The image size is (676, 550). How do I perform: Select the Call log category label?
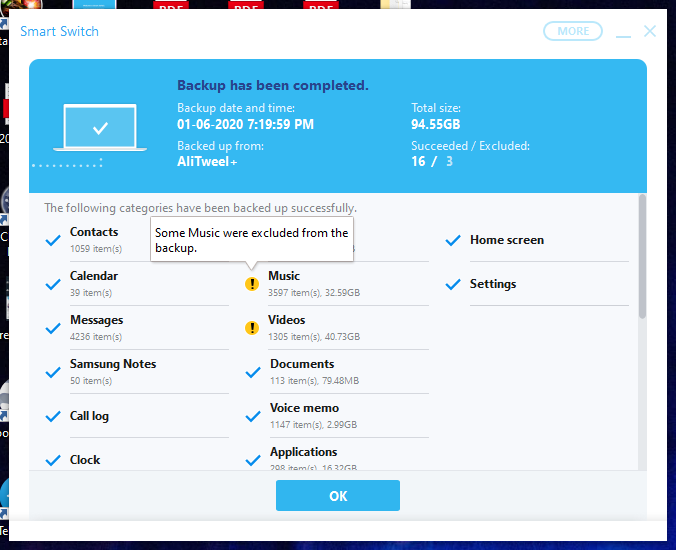tap(89, 416)
